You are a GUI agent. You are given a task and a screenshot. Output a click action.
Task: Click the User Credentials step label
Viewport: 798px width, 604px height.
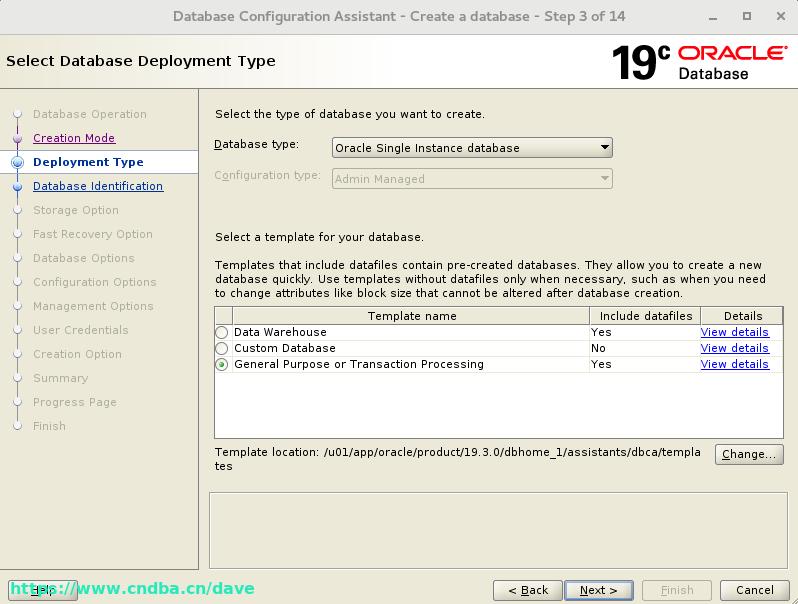(80, 330)
